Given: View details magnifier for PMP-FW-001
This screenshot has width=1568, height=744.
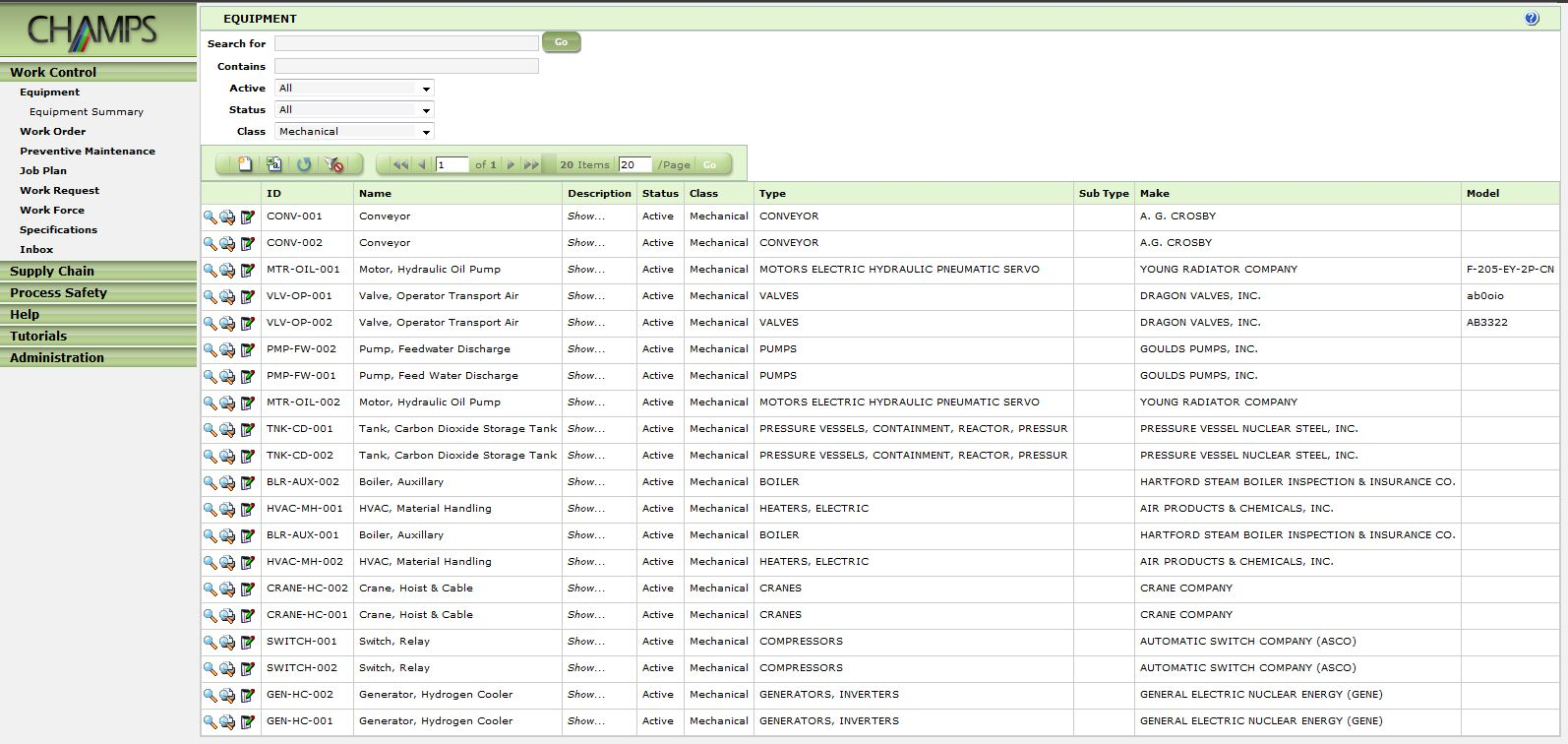Looking at the screenshot, I should pos(210,376).
